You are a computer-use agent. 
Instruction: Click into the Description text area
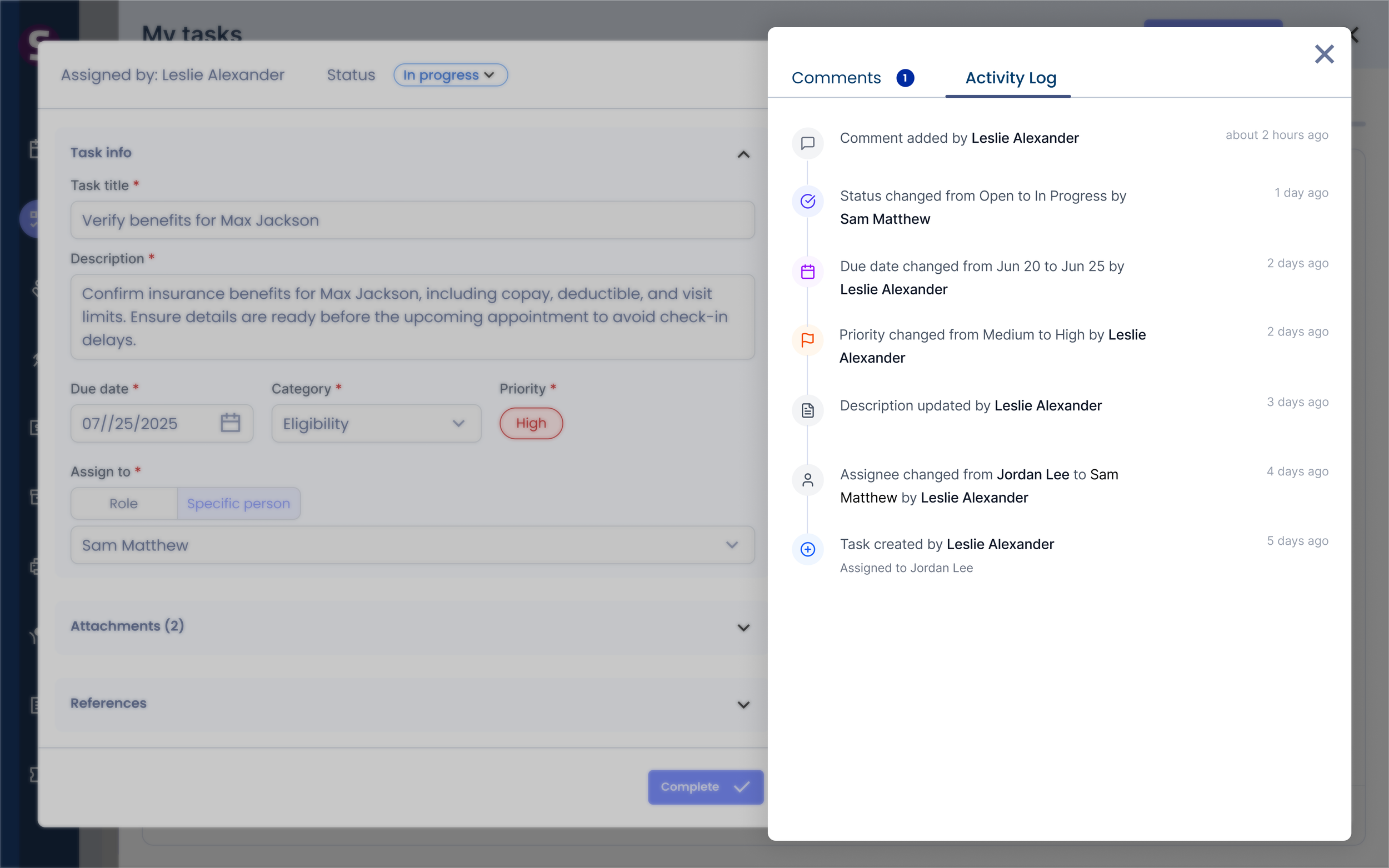412,317
